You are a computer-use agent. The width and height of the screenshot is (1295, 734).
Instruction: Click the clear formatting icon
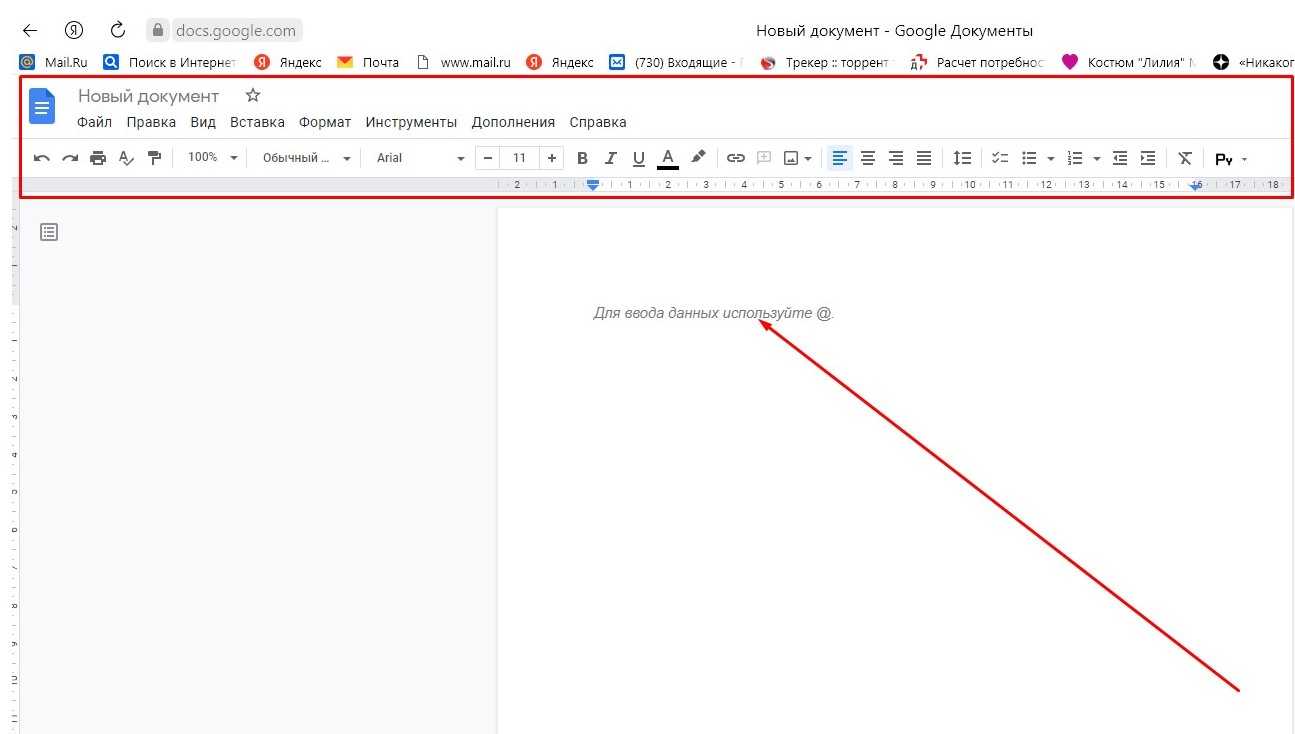tap(1185, 158)
